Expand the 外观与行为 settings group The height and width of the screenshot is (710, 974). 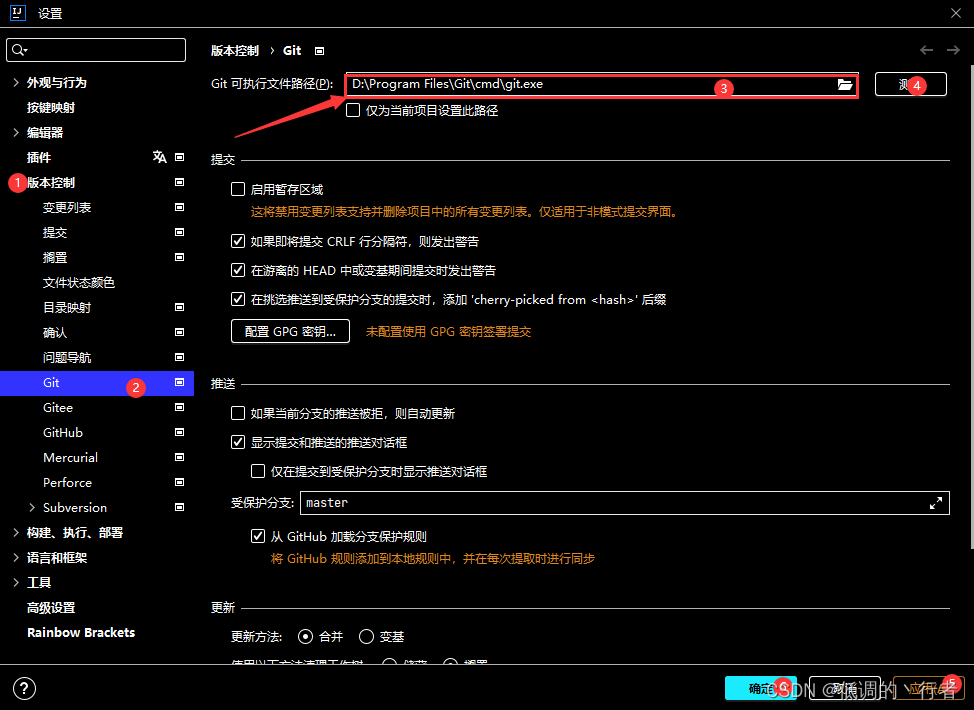16,83
